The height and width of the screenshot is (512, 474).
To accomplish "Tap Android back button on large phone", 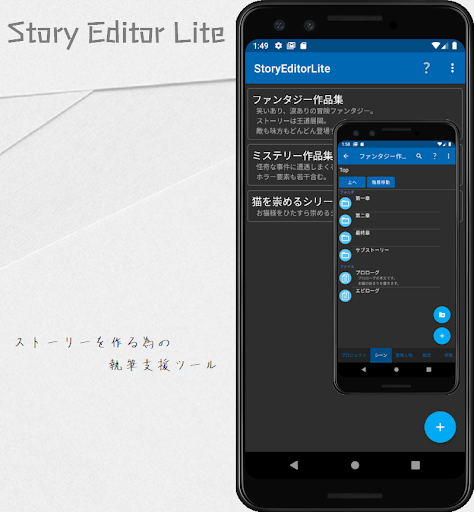I will pos(294,465).
